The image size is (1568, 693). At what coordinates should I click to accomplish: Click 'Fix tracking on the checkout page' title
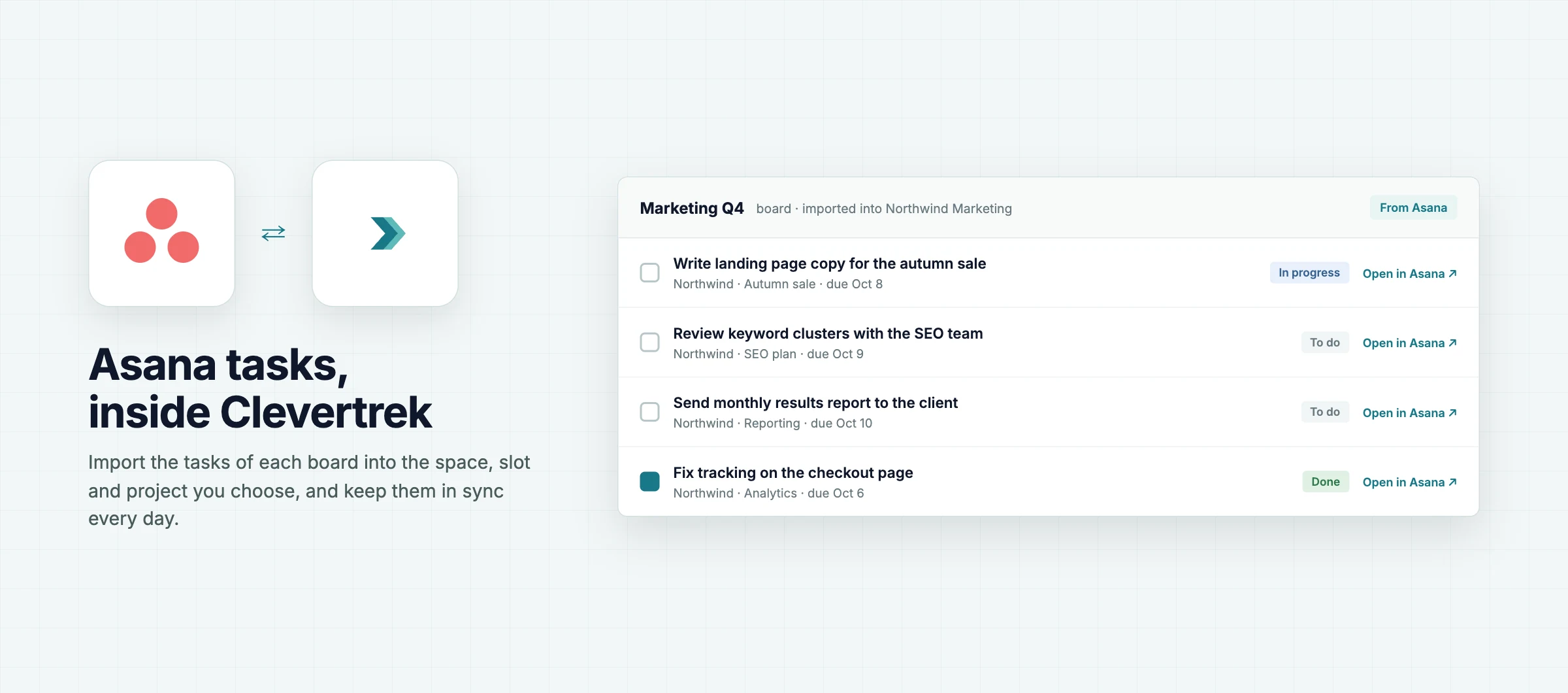pyautogui.click(x=793, y=473)
